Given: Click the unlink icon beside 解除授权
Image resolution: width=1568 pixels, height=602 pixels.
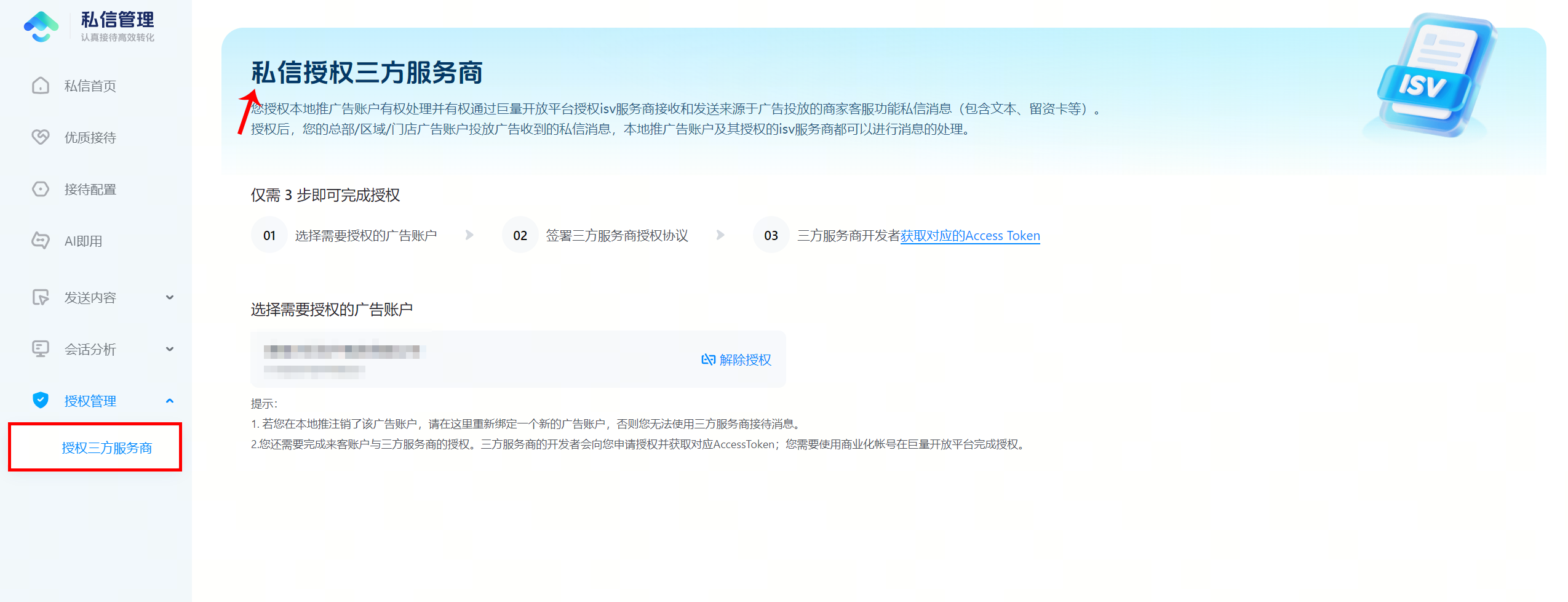Looking at the screenshot, I should click(x=708, y=359).
